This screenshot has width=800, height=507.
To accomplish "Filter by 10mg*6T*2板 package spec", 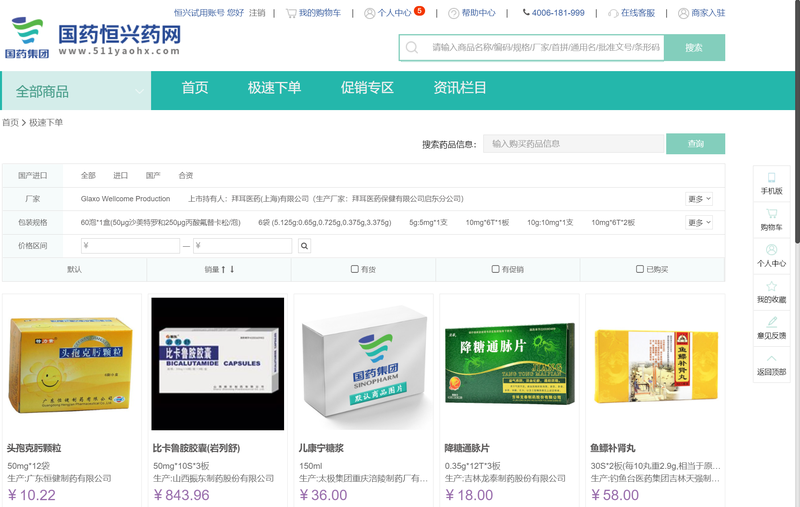I will [613, 222].
